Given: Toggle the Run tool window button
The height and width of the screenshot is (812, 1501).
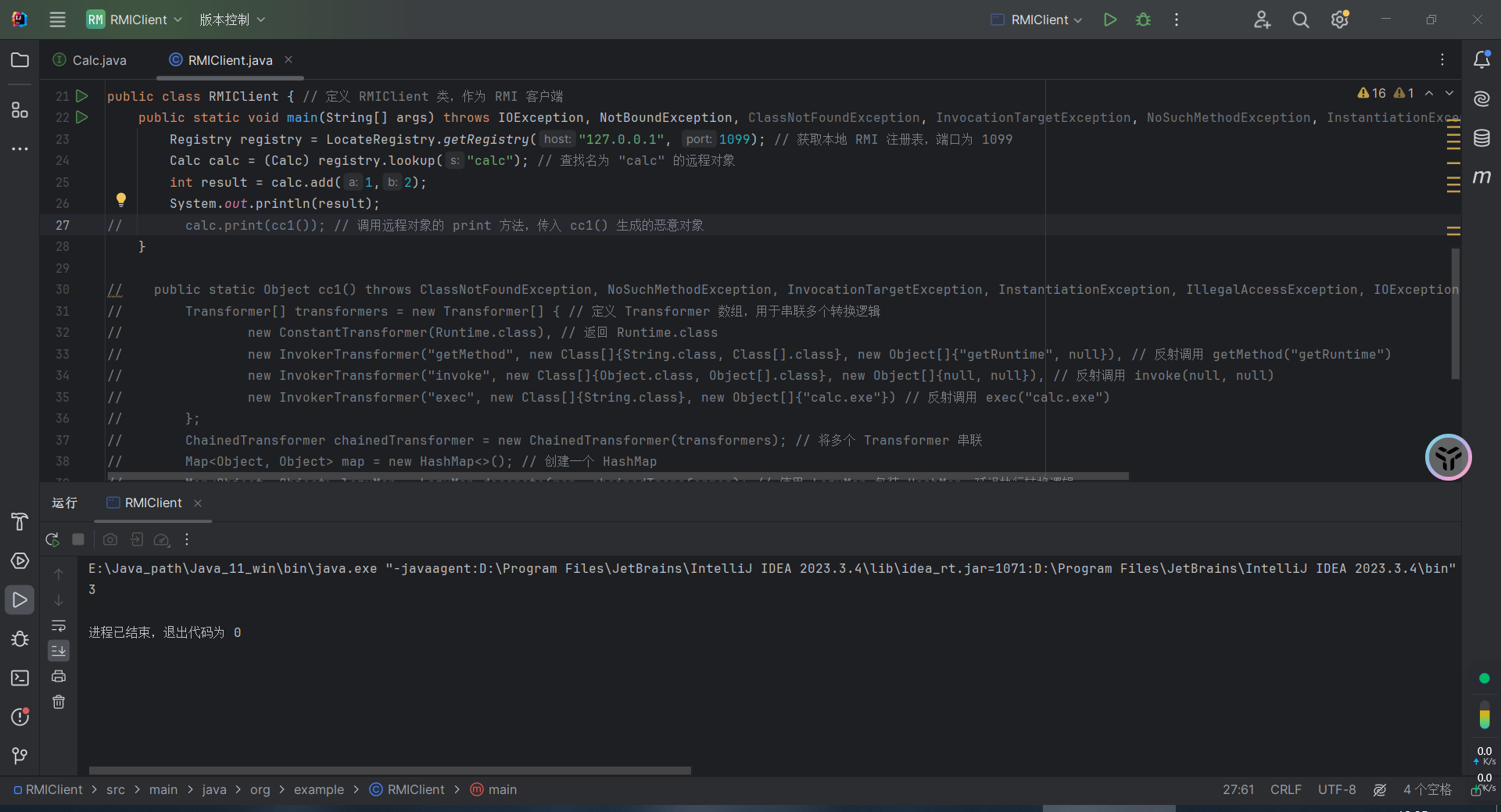Looking at the screenshot, I should (20, 599).
